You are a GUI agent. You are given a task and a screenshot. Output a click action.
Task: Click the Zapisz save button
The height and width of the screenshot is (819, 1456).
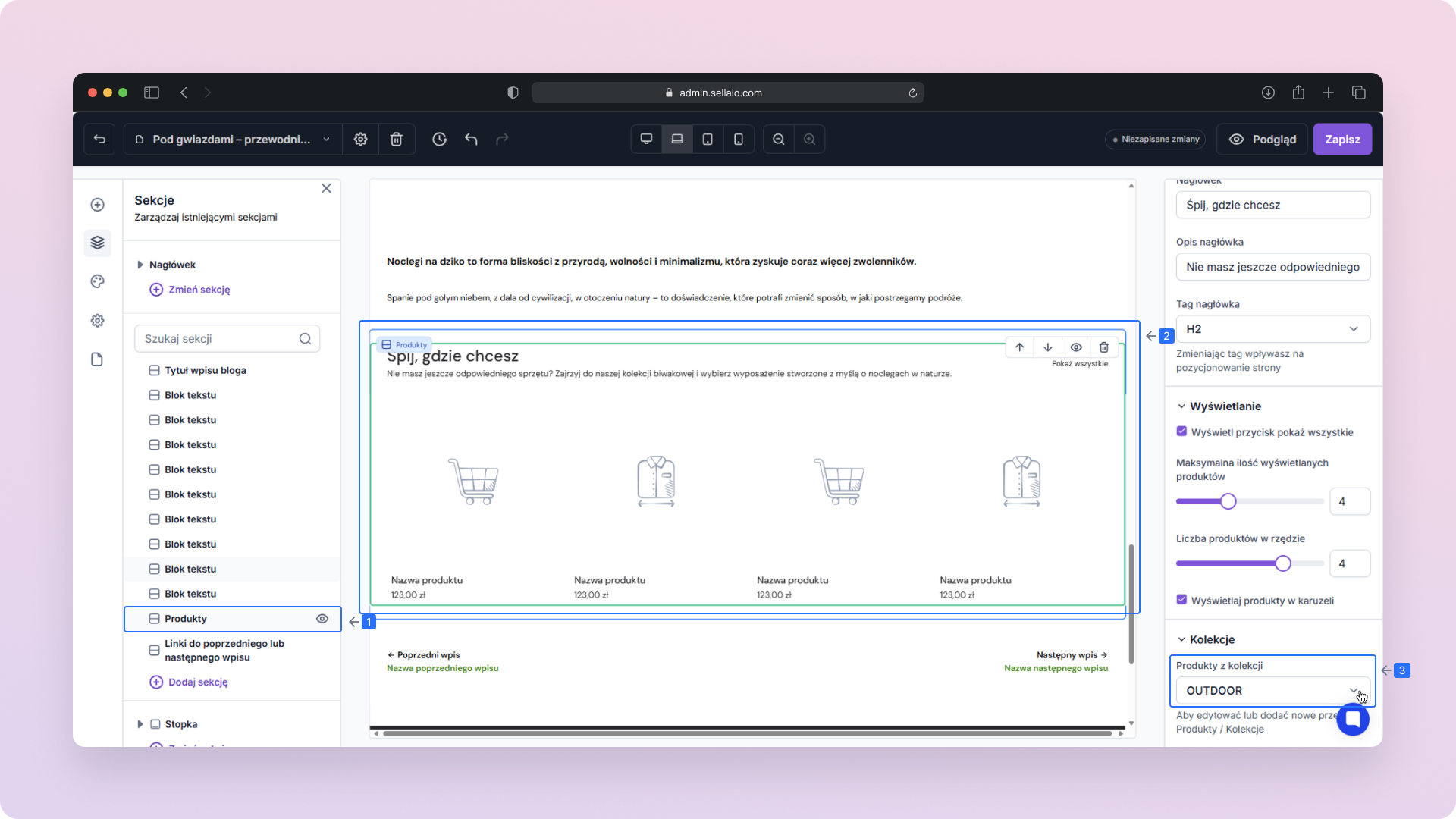[1341, 139]
